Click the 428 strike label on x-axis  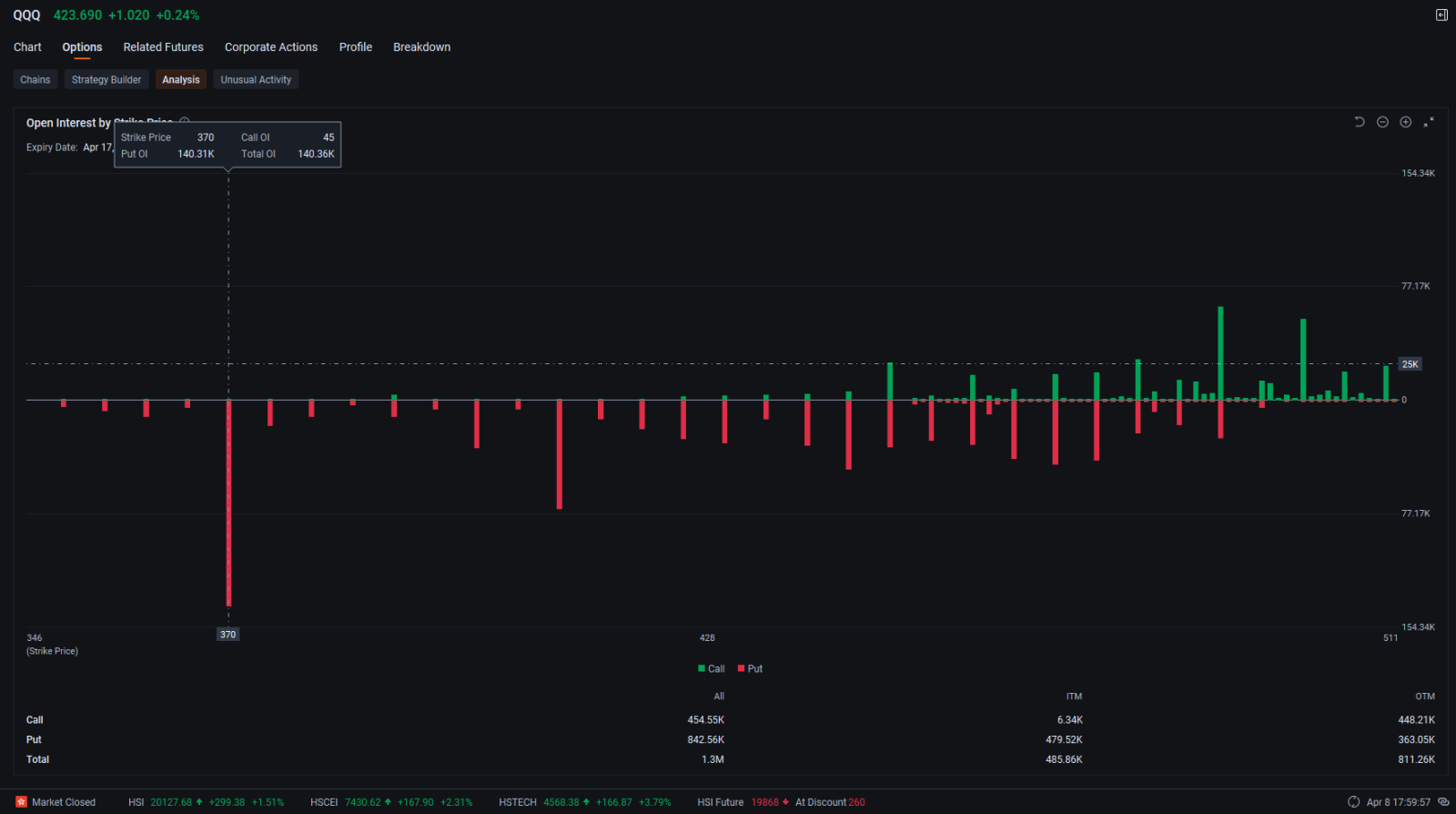[x=707, y=638]
